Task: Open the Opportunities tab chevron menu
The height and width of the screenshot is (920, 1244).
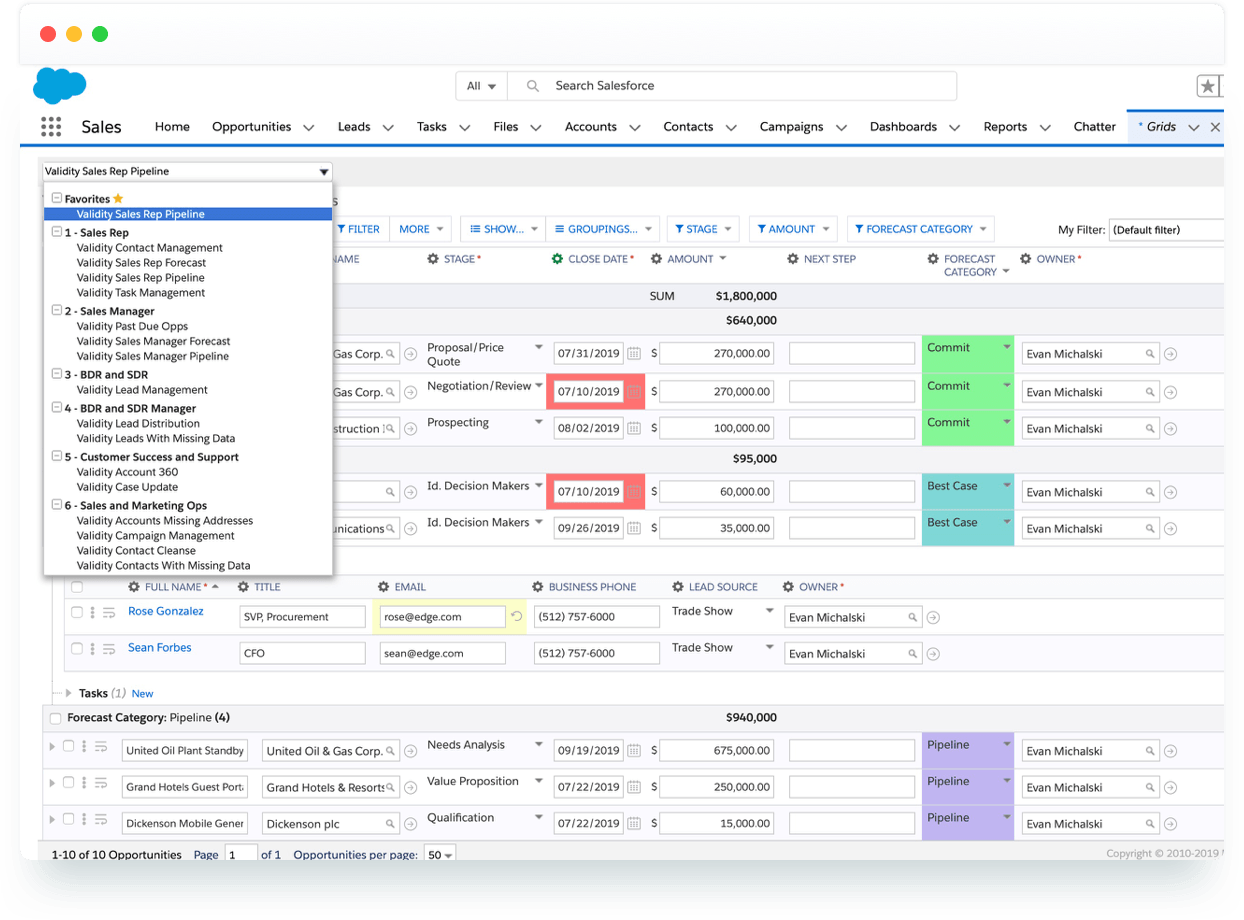Action: 308,128
